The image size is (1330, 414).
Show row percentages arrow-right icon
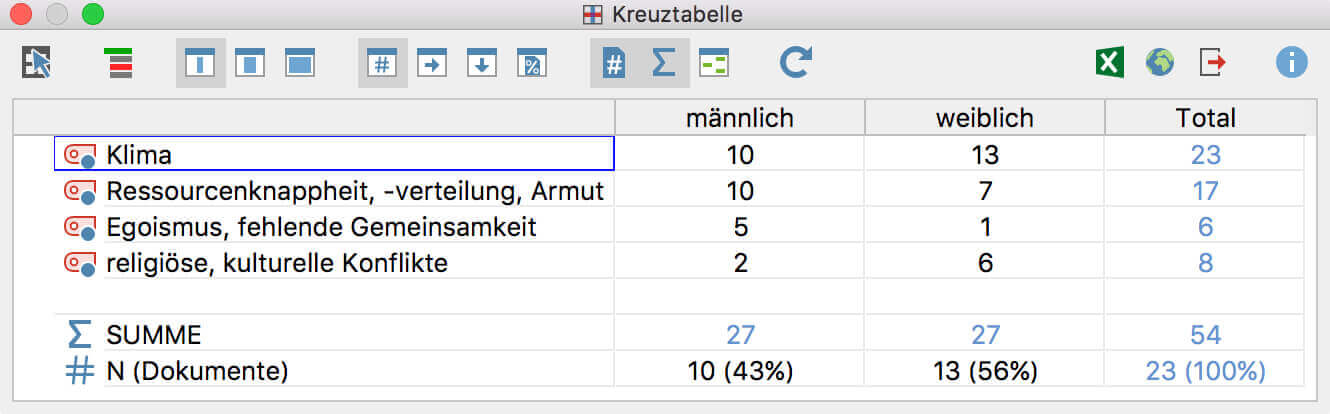(x=432, y=63)
